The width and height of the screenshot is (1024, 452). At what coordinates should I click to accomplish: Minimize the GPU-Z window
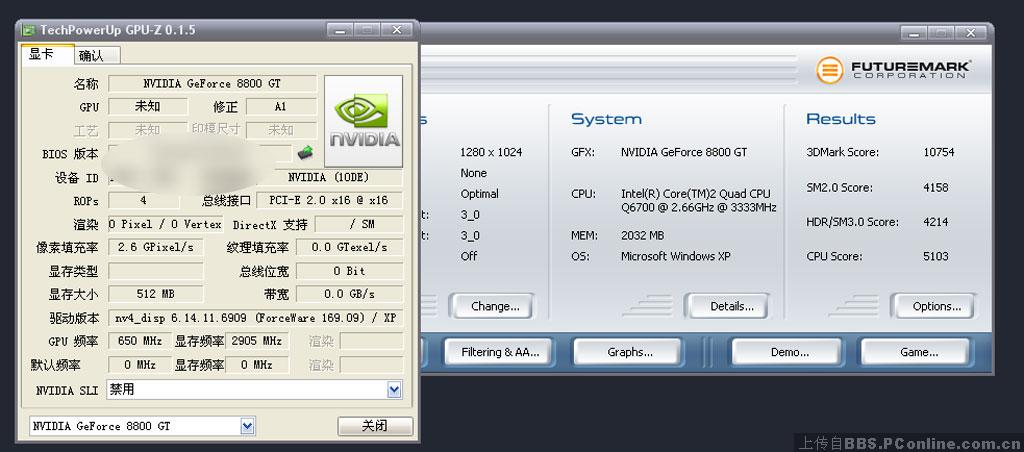click(338, 30)
